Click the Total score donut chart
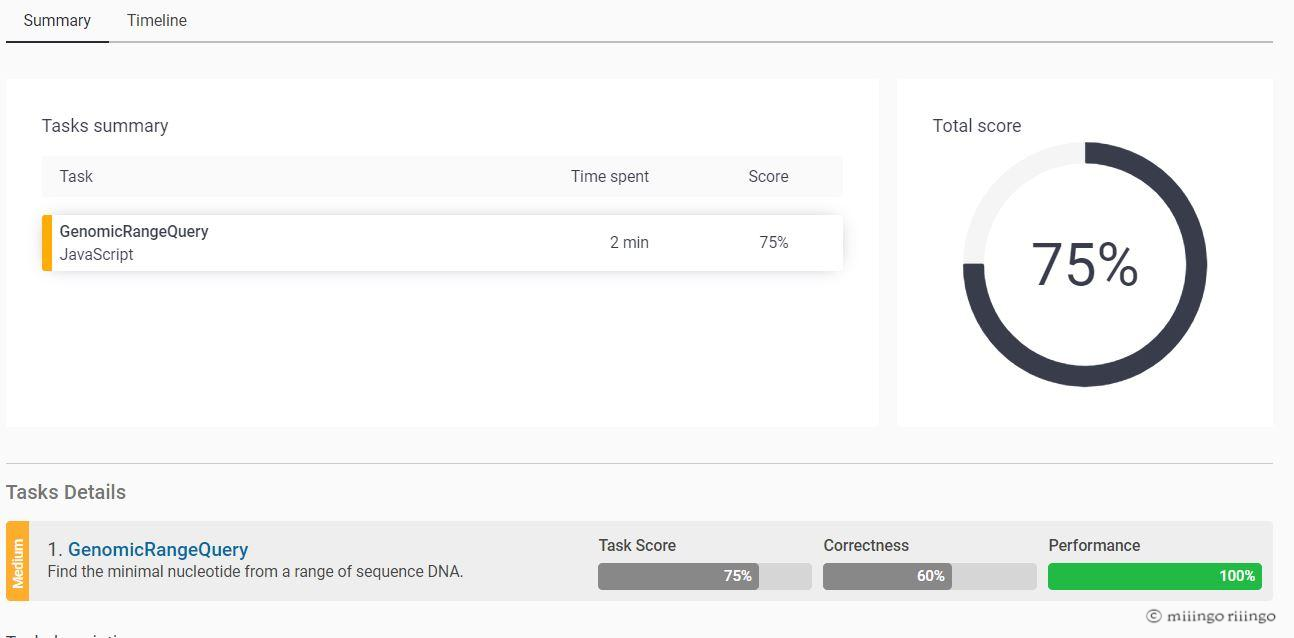The image size is (1294, 638). pyautogui.click(x=1085, y=264)
